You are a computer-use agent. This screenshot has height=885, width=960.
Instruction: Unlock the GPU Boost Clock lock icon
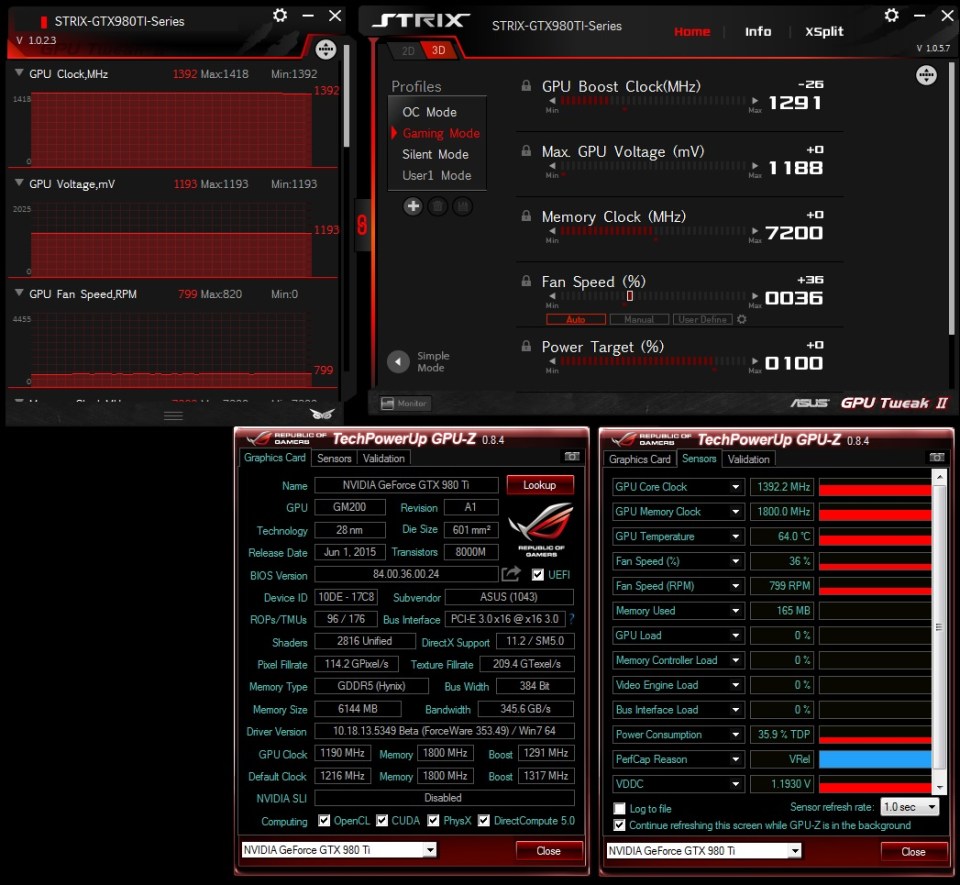526,86
